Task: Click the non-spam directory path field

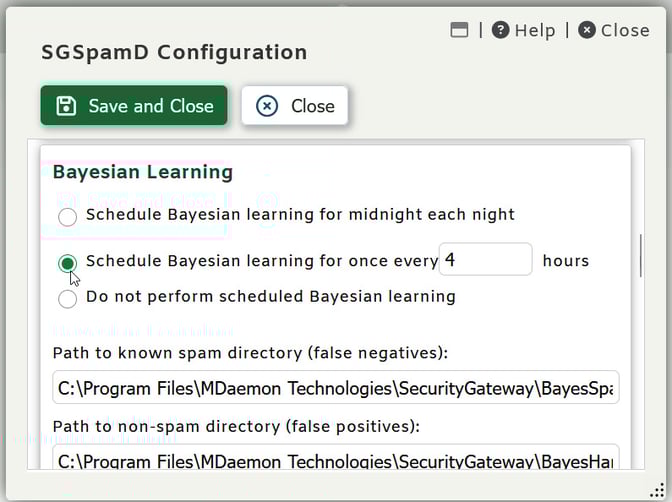Action: point(336,457)
